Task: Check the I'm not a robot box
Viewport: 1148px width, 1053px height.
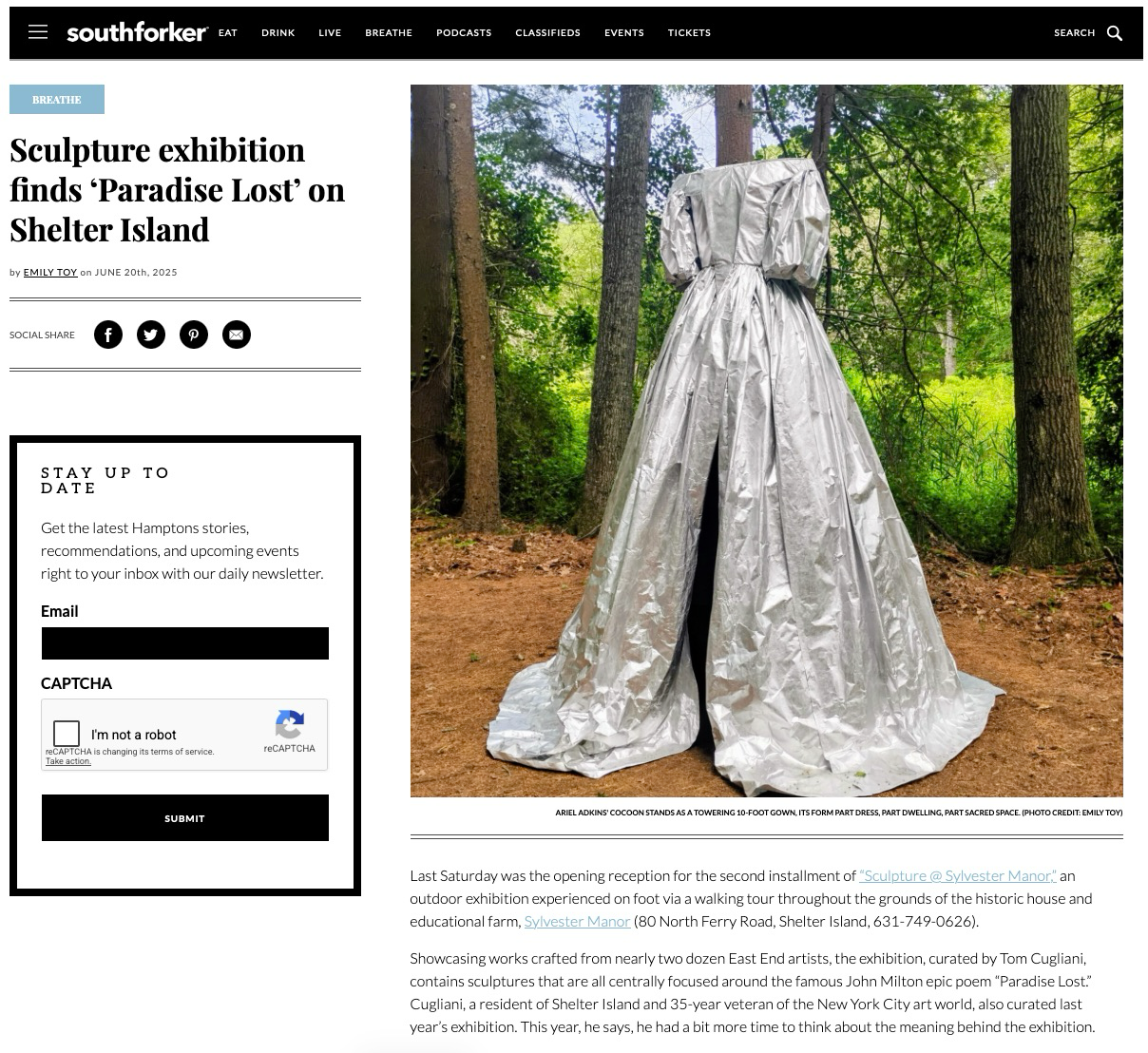Action: tap(67, 734)
